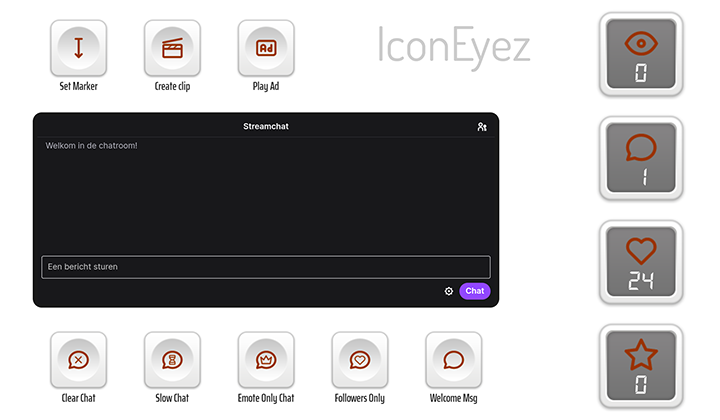Screen dimensions: 720x420
Task: Click the Welcome Msg speech bubble icon
Action: 453,360
